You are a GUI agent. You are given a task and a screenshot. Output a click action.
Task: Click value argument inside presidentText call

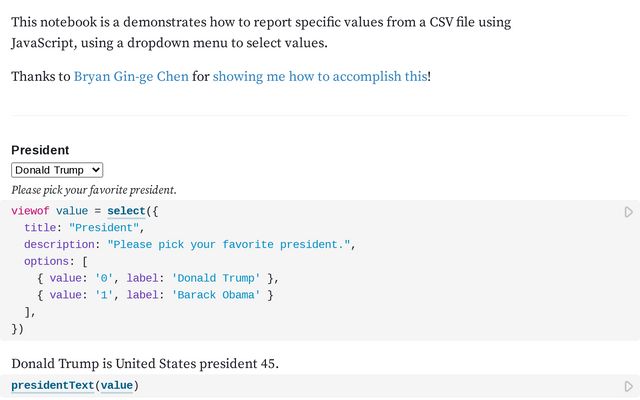pos(116,385)
